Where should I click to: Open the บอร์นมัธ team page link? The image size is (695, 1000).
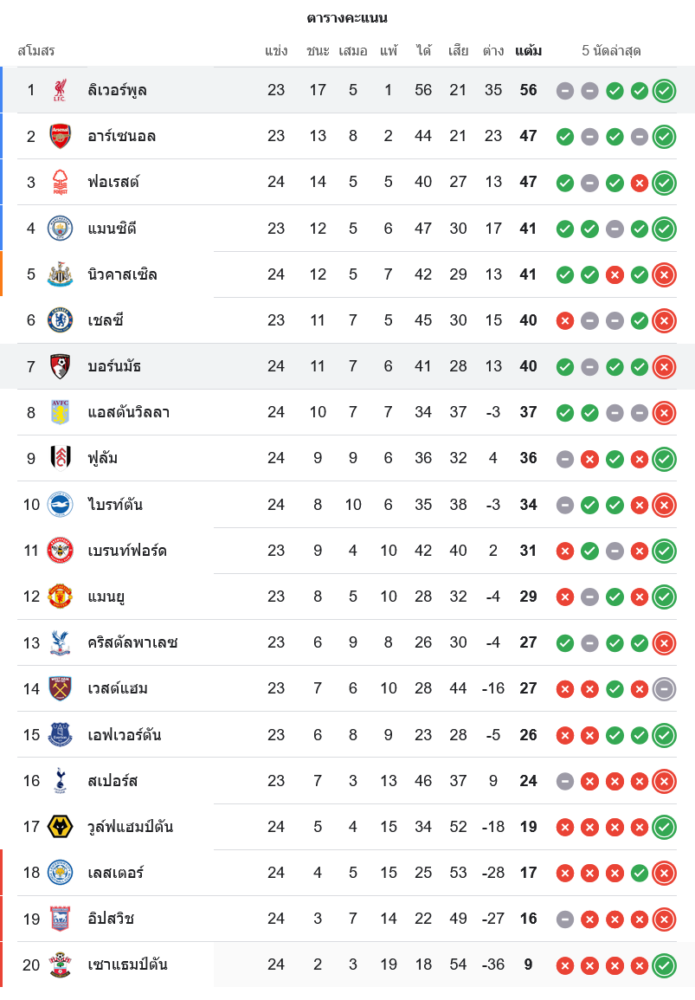click(x=114, y=366)
